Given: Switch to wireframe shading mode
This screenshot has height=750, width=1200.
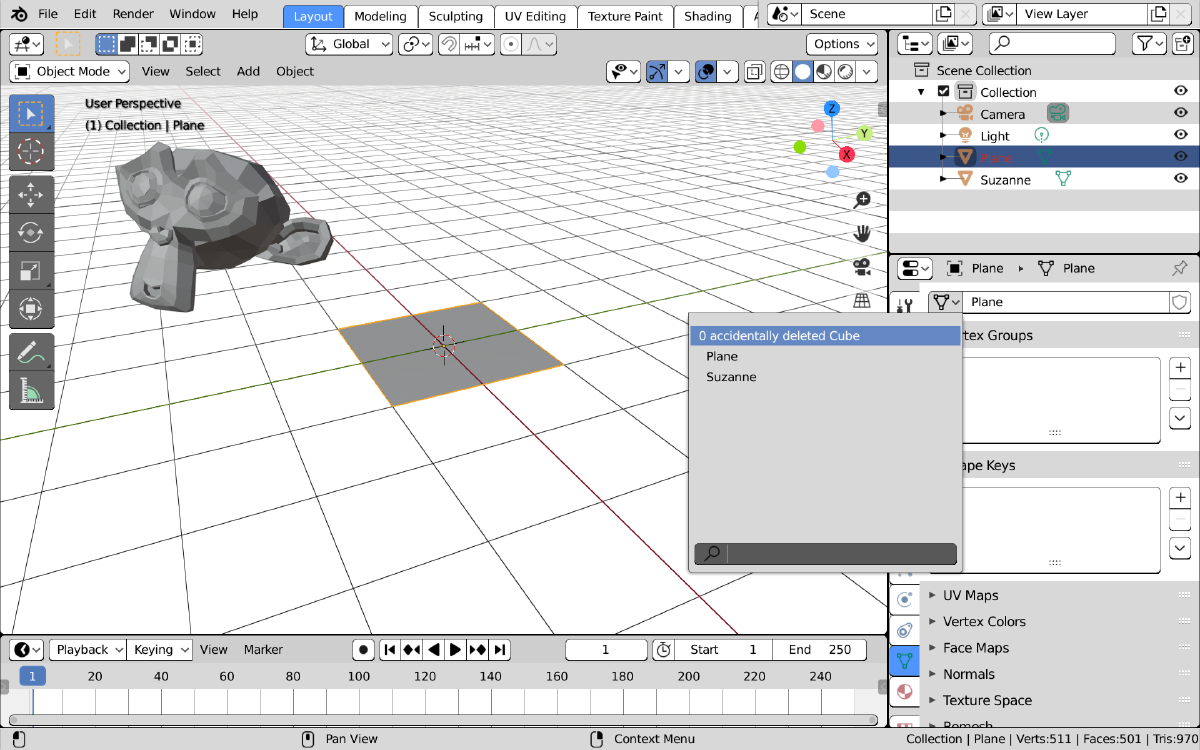Looking at the screenshot, I should point(782,71).
